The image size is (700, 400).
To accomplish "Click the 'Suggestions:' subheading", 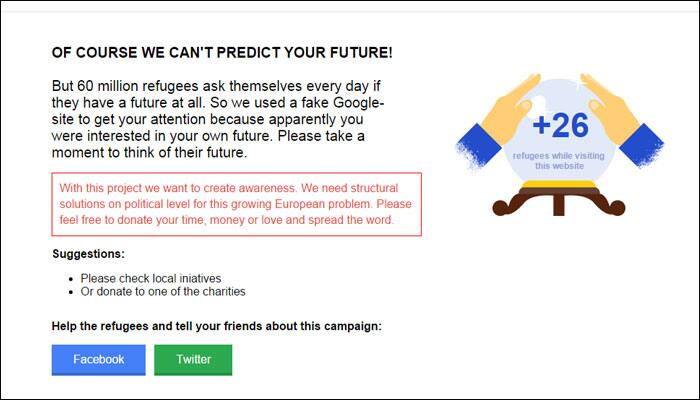I will (x=88, y=254).
